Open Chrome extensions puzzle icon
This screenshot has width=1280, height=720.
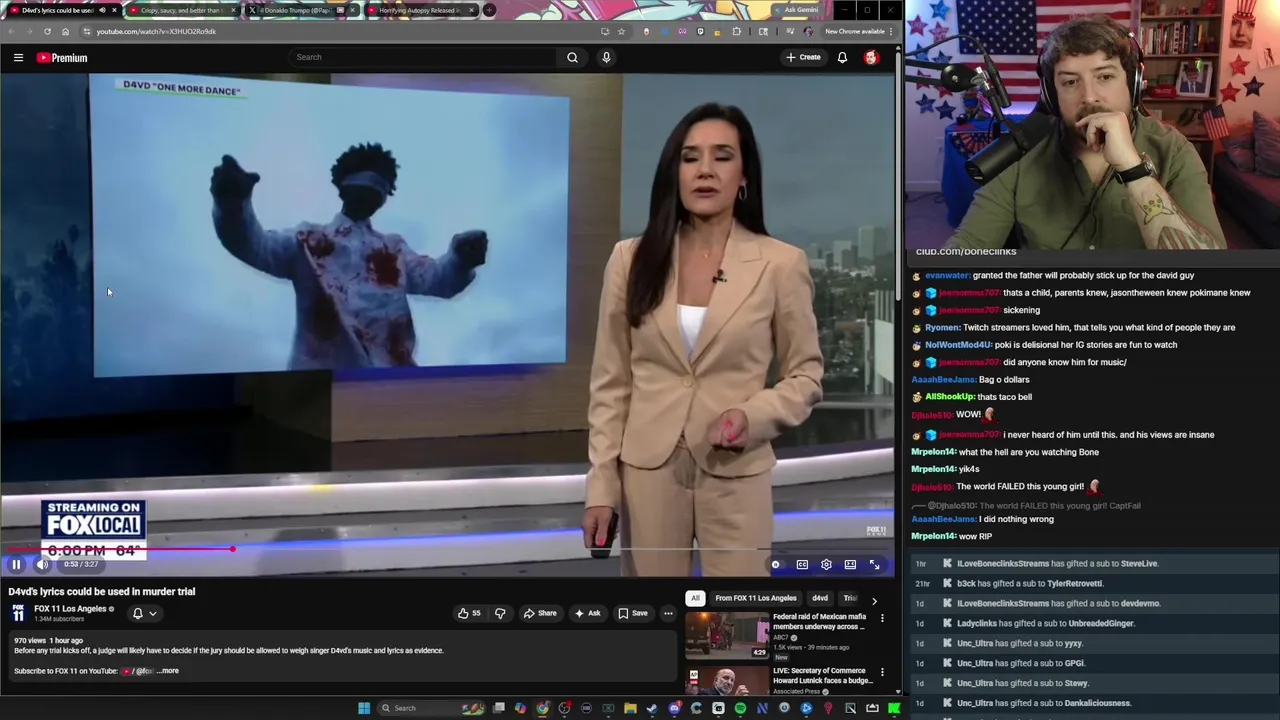[x=736, y=31]
